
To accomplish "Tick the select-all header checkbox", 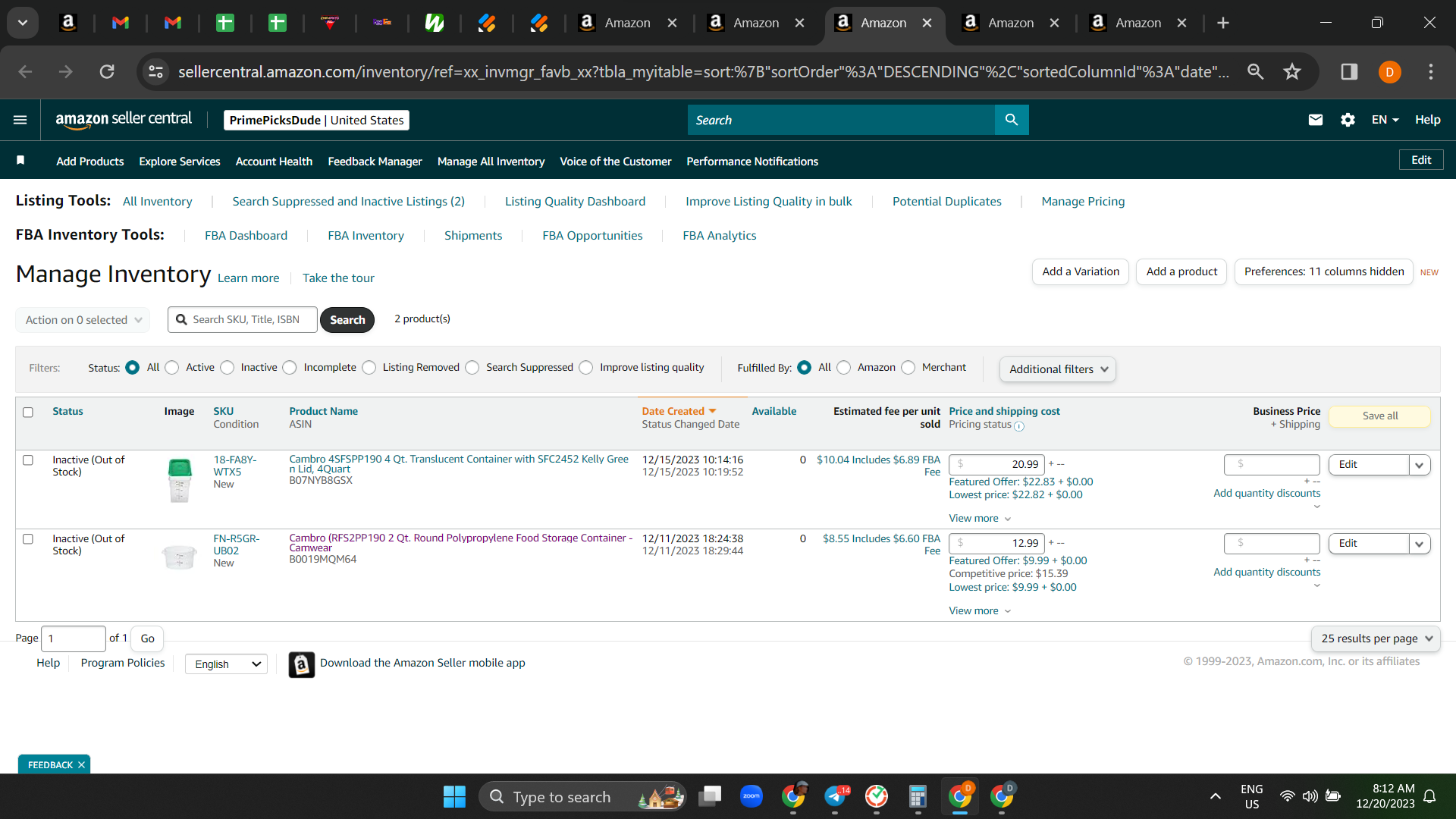I will click(x=28, y=413).
